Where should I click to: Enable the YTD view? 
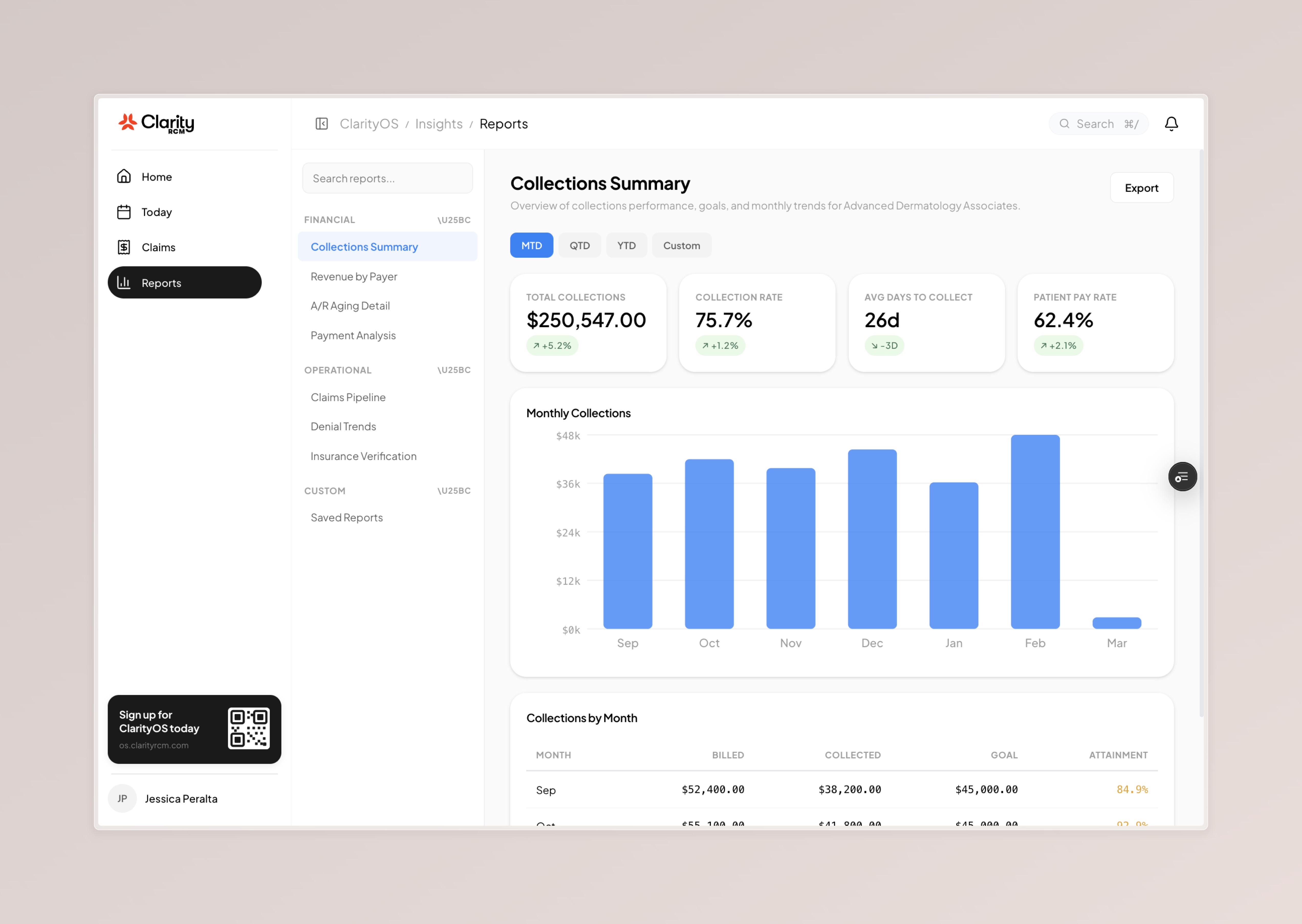pyautogui.click(x=626, y=245)
